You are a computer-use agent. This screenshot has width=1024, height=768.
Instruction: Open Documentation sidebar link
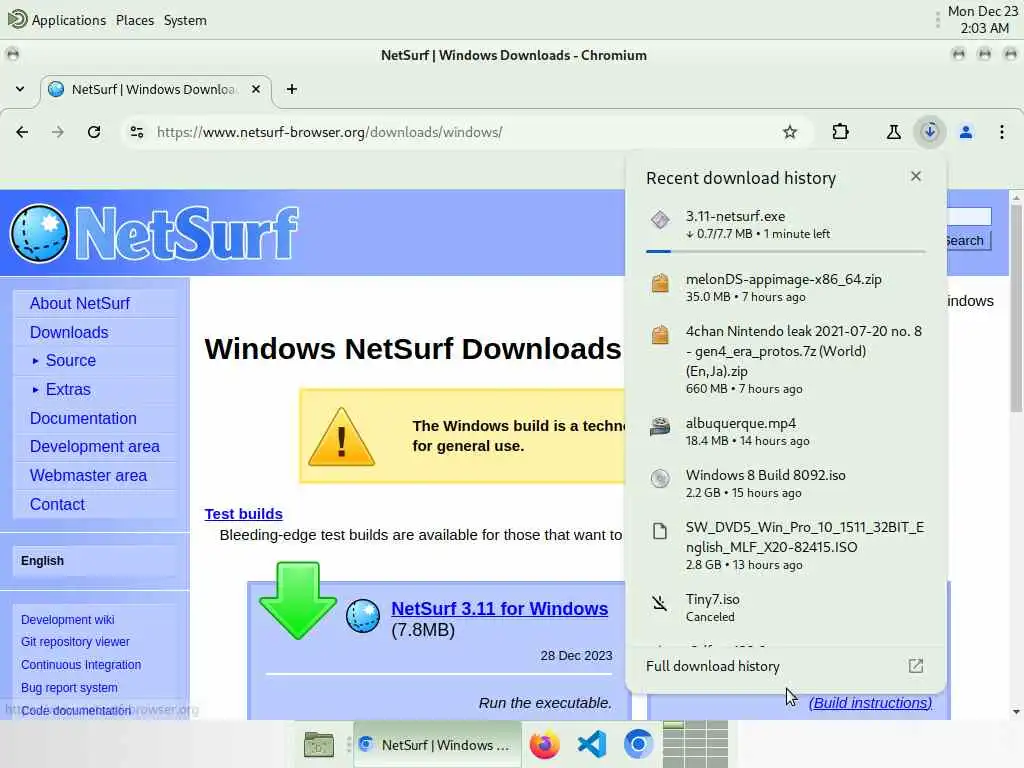[83, 419]
